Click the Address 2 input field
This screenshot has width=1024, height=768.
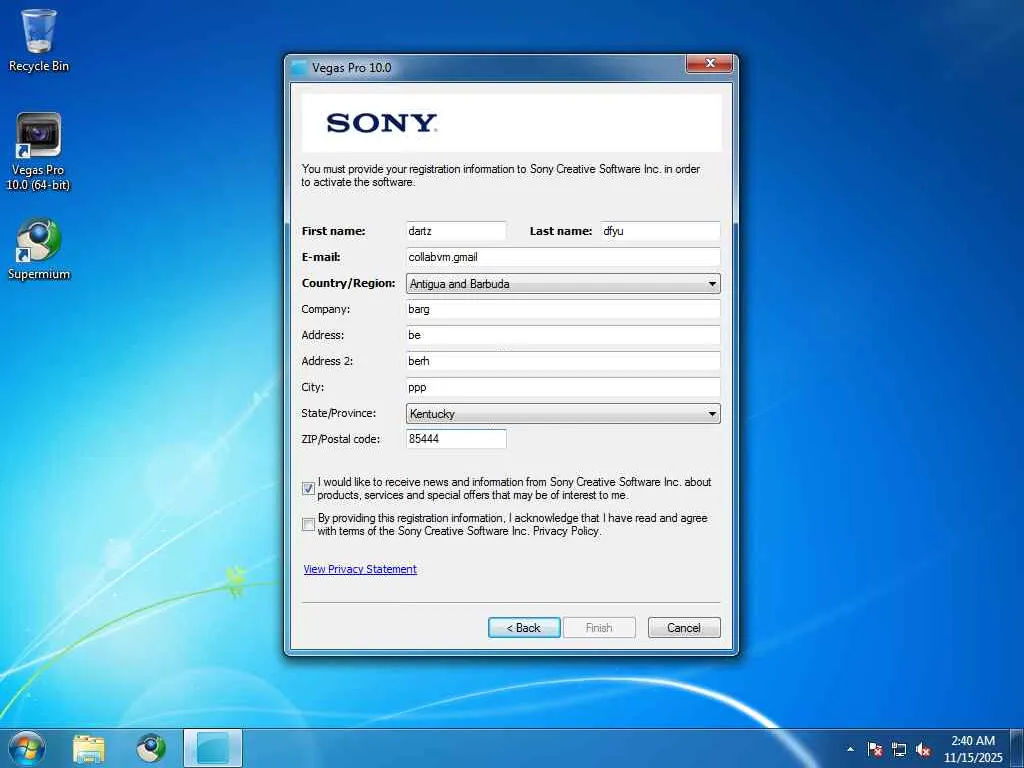[563, 360]
